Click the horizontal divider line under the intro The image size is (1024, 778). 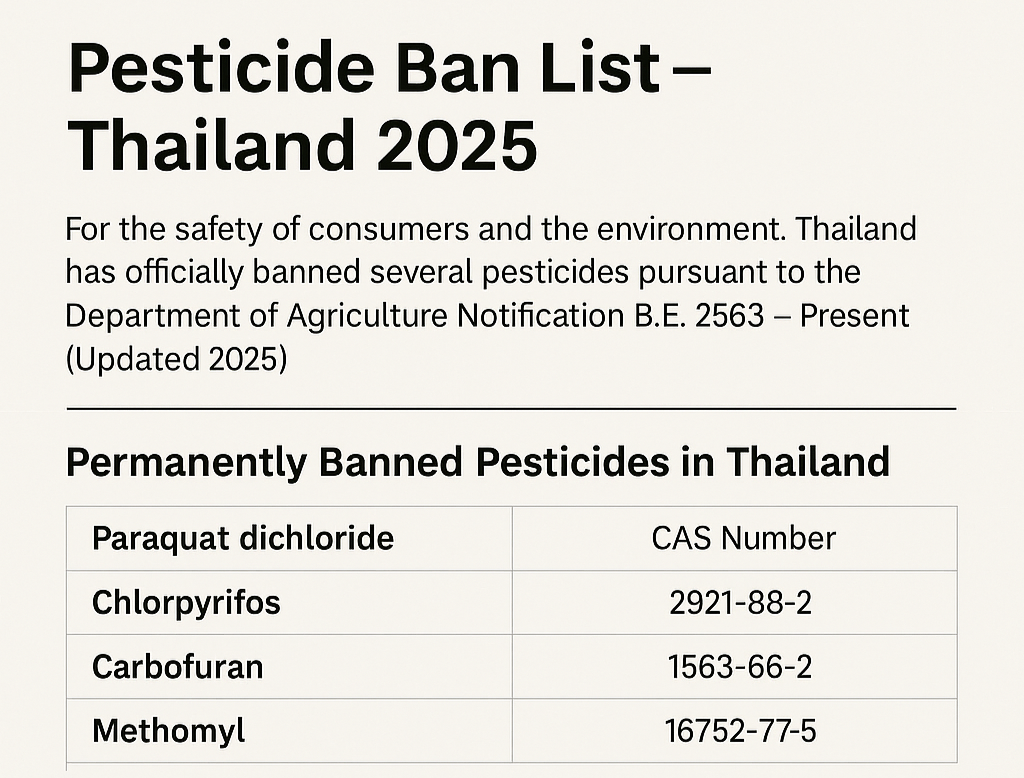point(511,409)
